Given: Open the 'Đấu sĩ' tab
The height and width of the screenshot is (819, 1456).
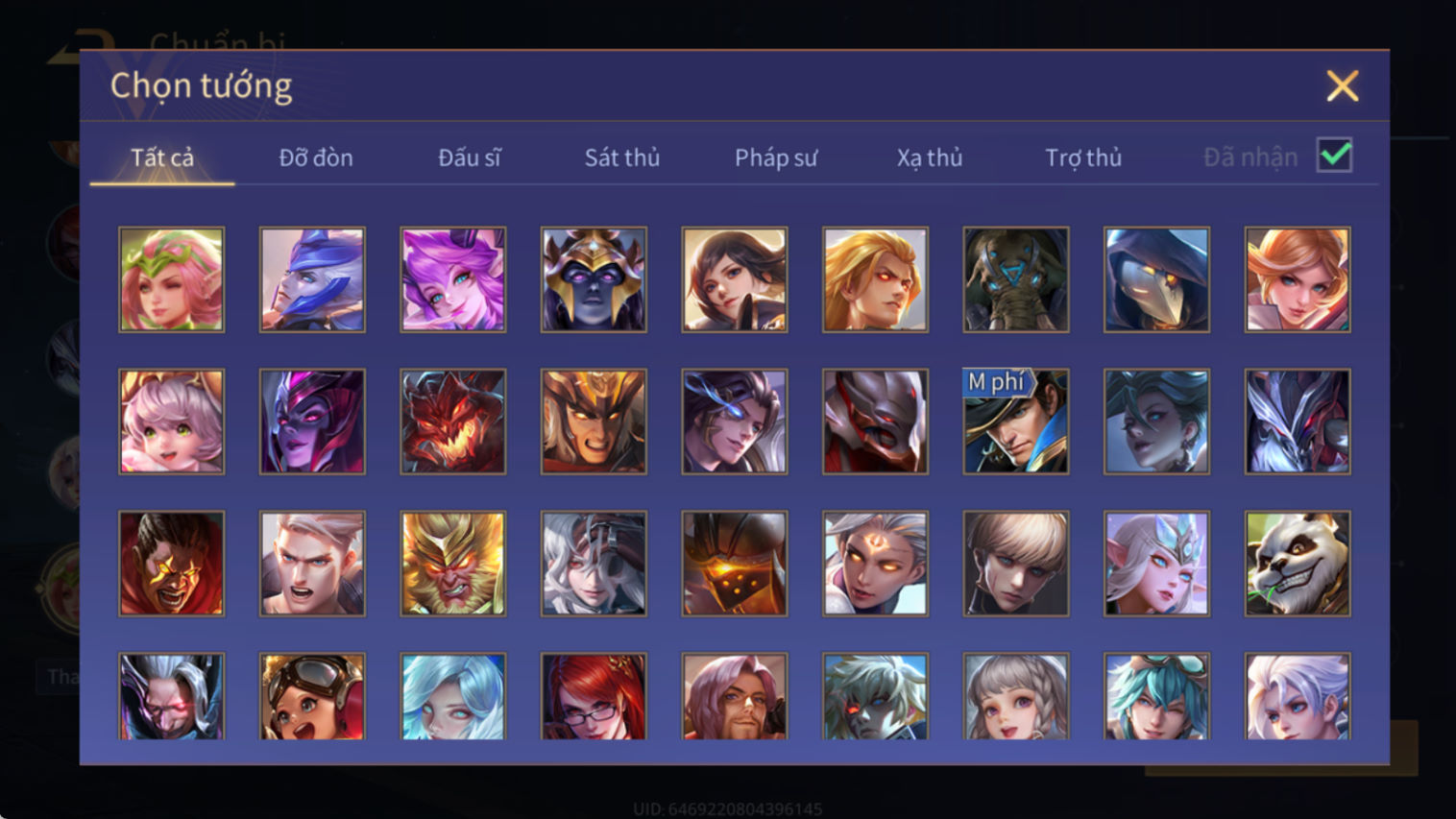Looking at the screenshot, I should click(470, 157).
